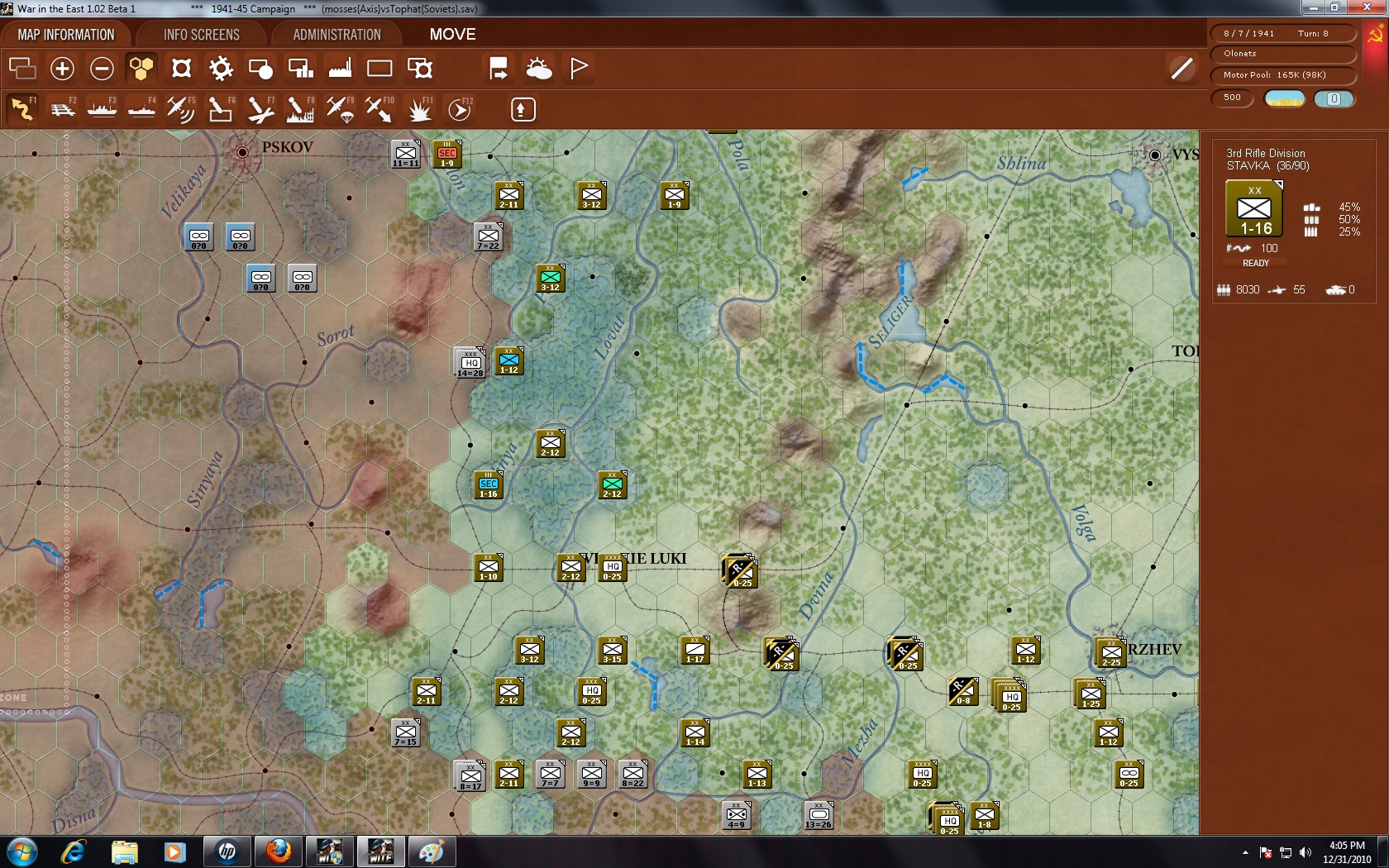Toggle the factory display icon

[340, 68]
